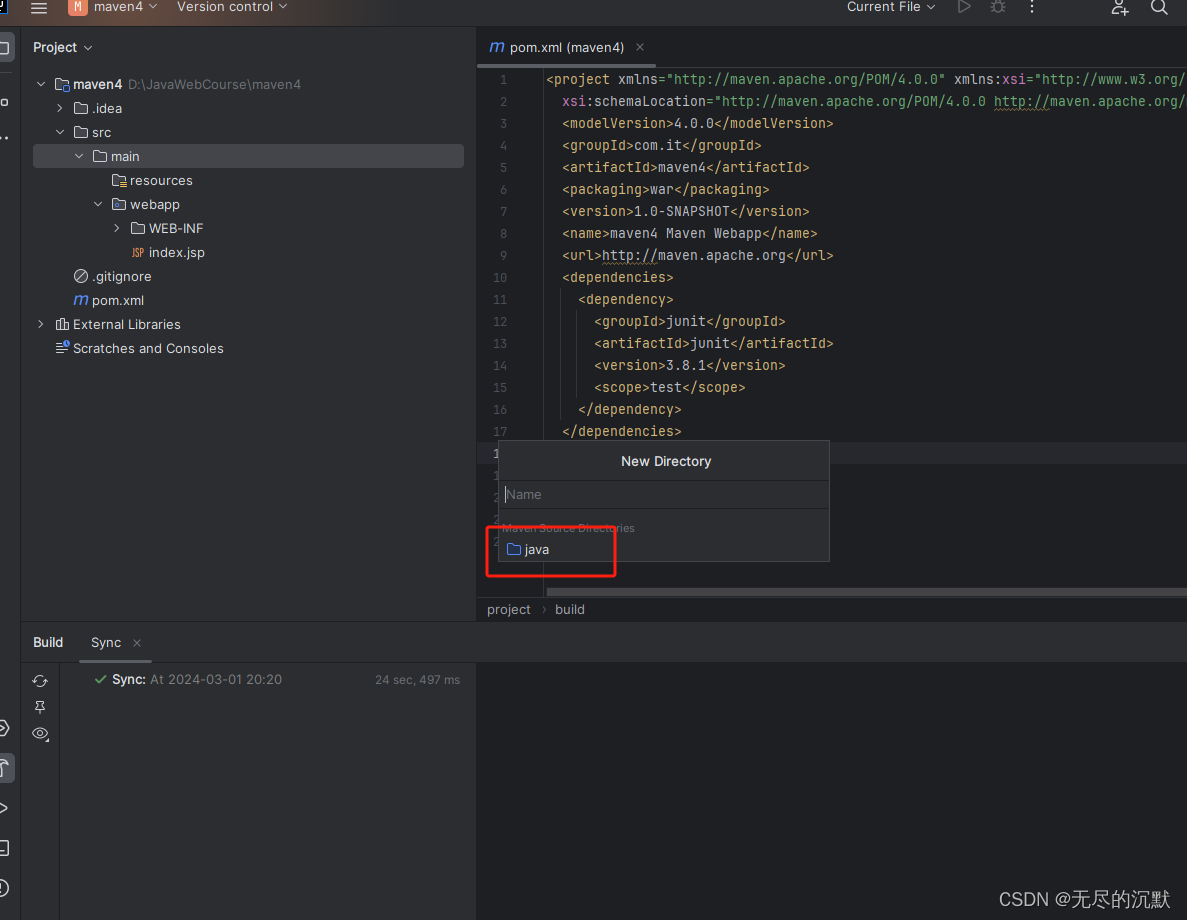This screenshot has width=1187, height=920.
Task: Select the main folder row
Action: (x=248, y=156)
